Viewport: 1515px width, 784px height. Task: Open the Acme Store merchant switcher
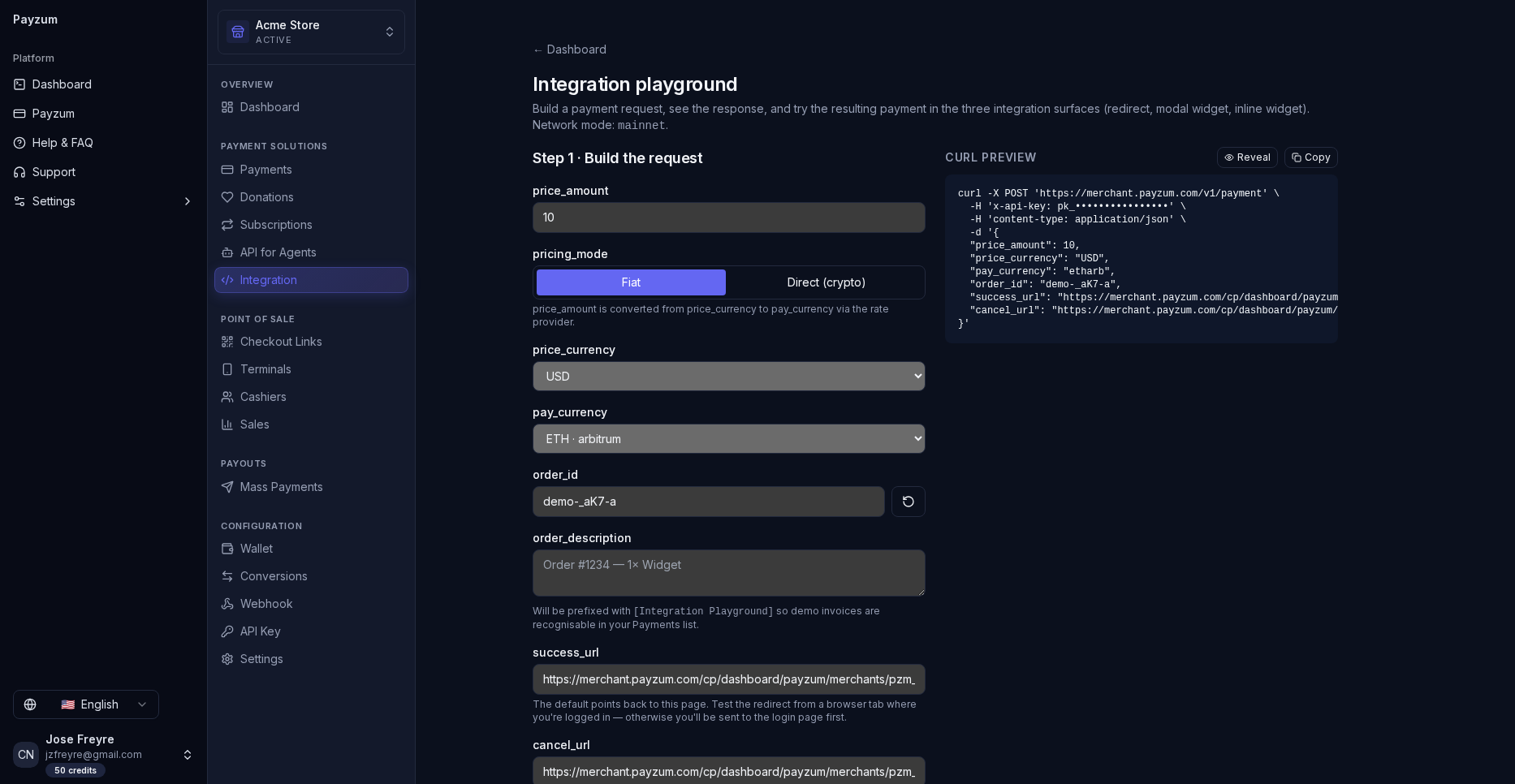(x=311, y=32)
